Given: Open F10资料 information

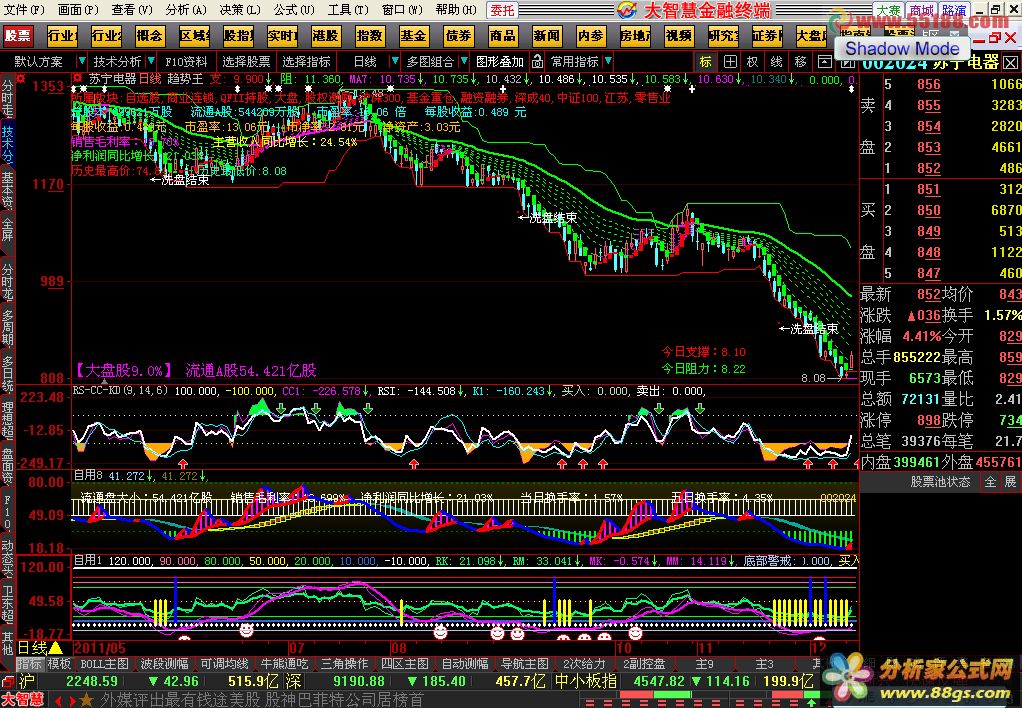Looking at the screenshot, I should coord(186,62).
